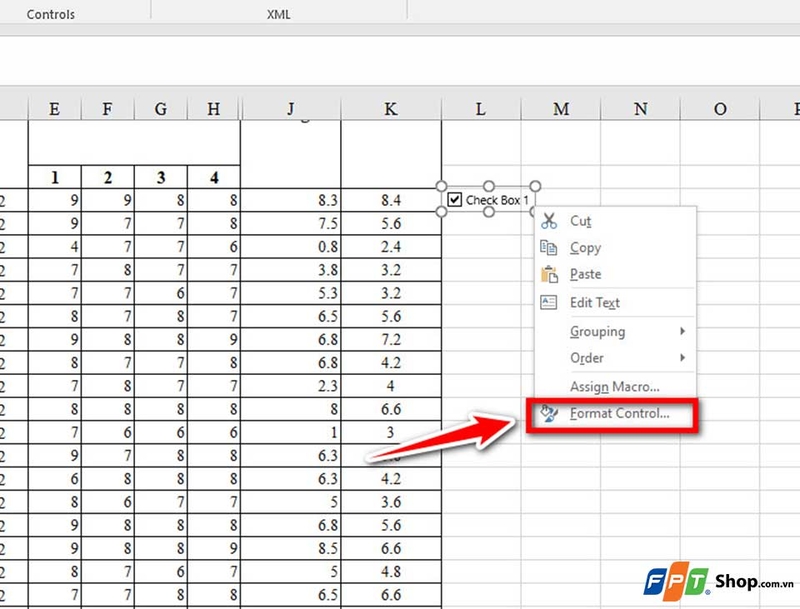Select column J by its header
800x609 pixels.
point(292,108)
